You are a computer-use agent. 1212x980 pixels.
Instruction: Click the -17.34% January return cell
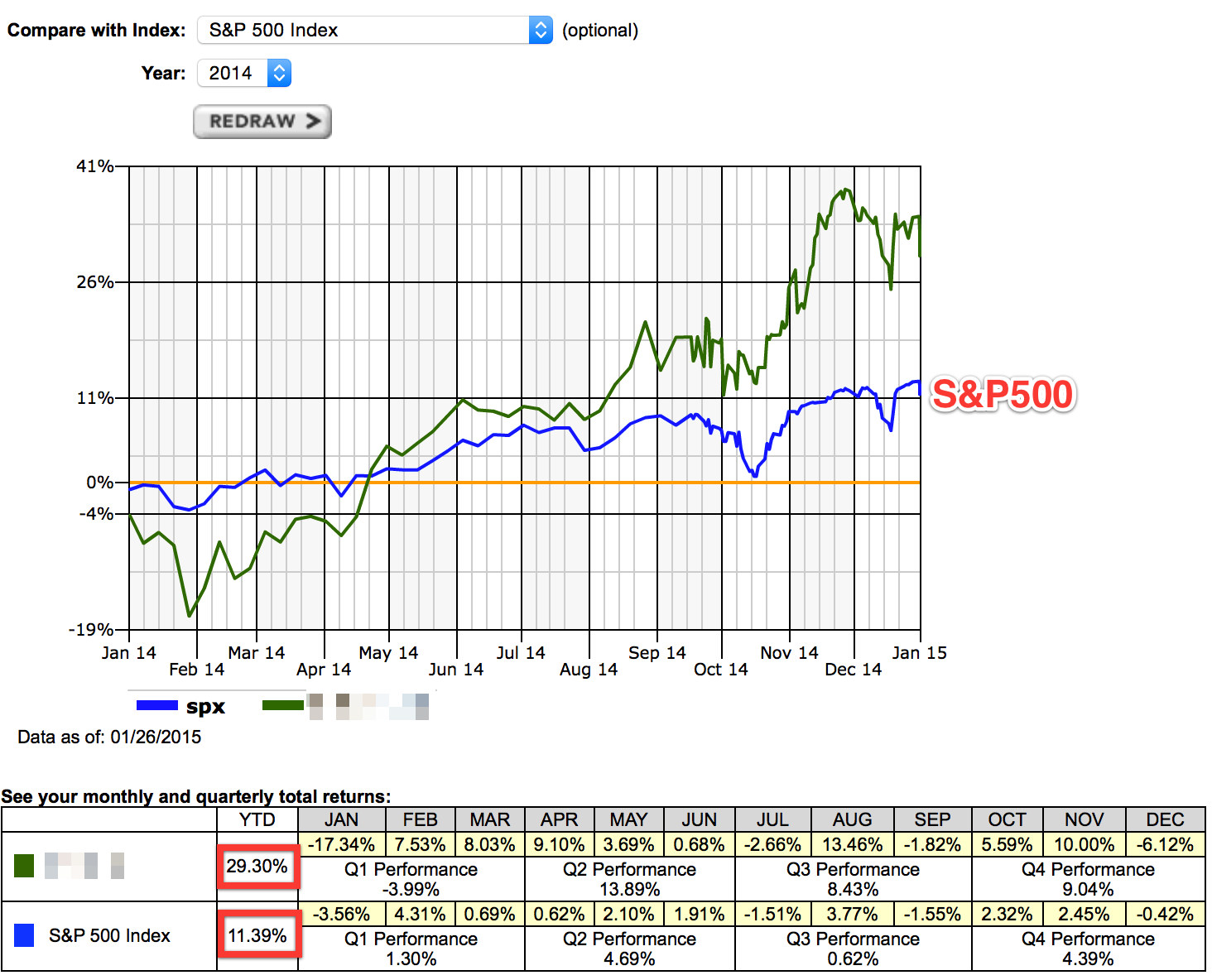click(x=342, y=845)
